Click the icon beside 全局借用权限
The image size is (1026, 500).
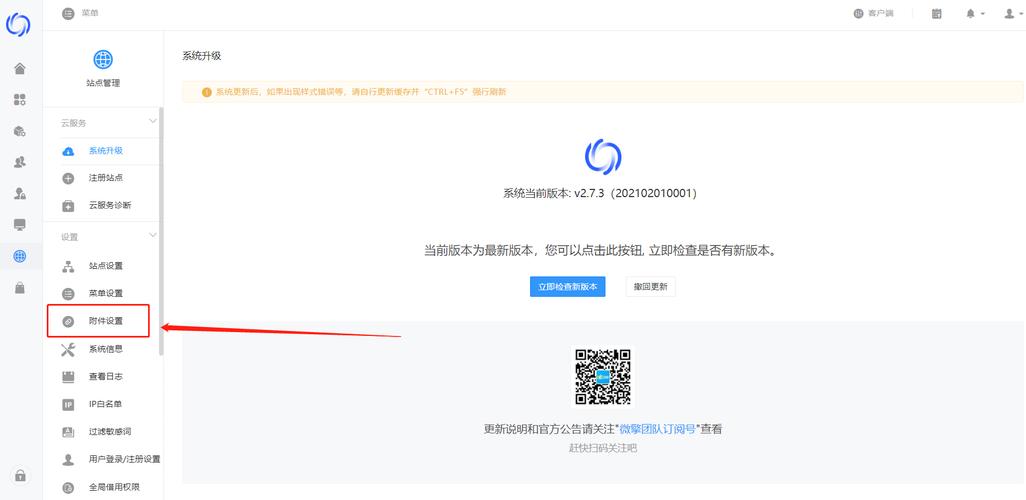click(68, 488)
